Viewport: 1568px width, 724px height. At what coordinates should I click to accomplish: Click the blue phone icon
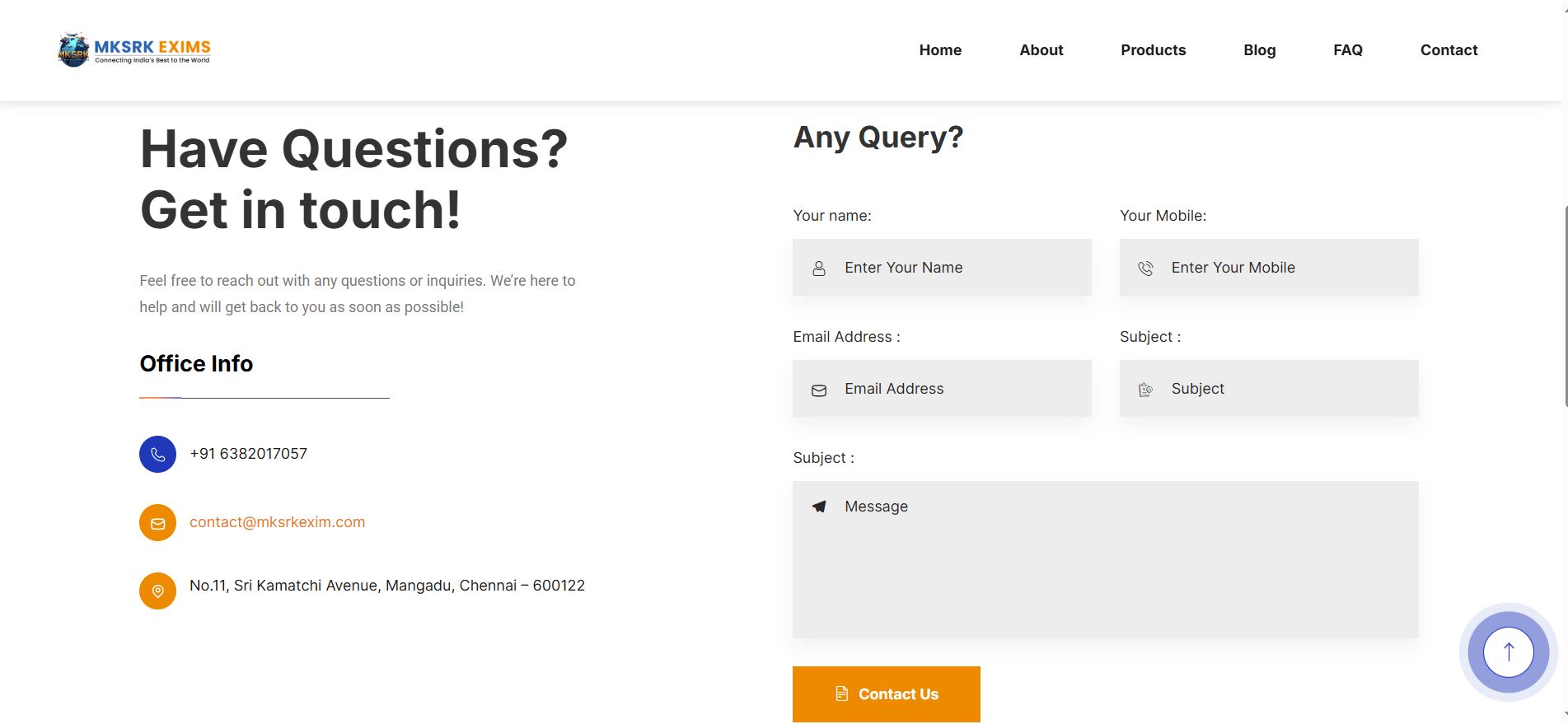157,454
